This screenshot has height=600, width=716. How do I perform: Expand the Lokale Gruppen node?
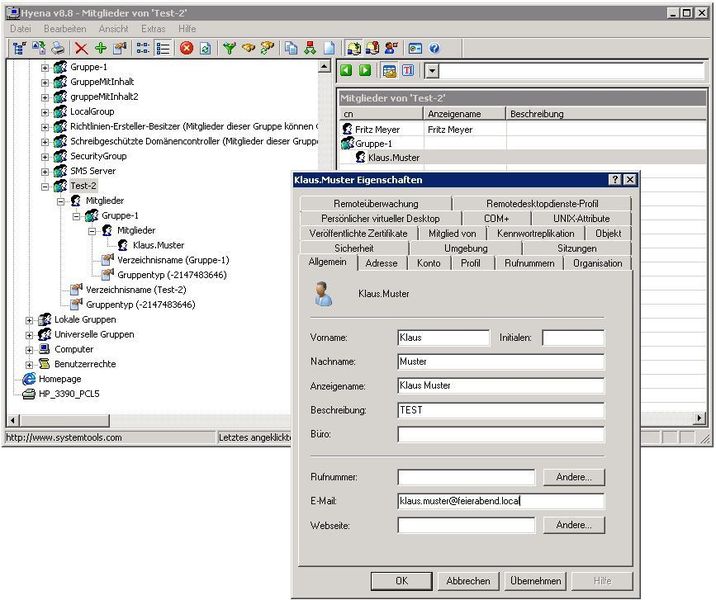pyautogui.click(x=29, y=321)
